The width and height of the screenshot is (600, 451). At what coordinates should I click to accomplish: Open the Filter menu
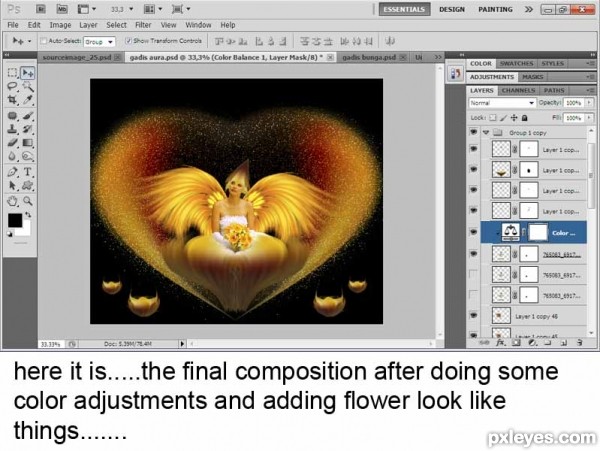point(143,25)
